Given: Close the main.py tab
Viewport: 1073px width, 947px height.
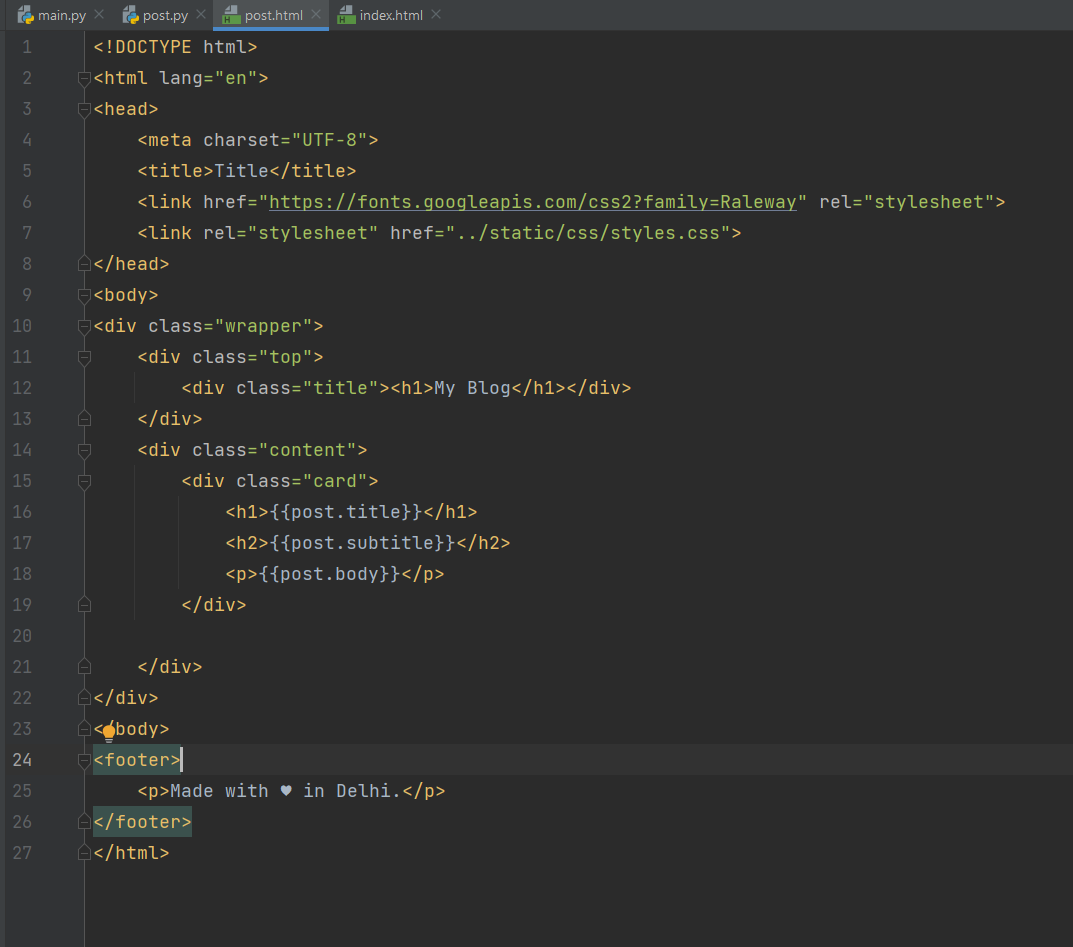Looking at the screenshot, I should click(99, 14).
